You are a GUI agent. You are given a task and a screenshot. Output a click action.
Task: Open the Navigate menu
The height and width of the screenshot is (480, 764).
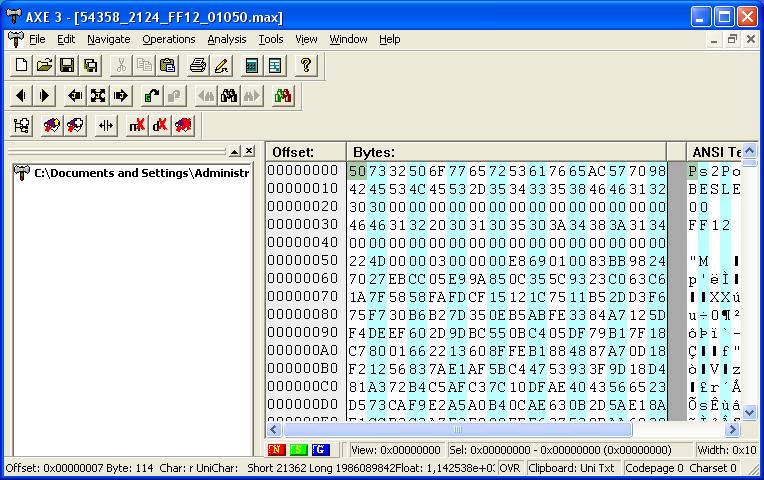coord(109,39)
